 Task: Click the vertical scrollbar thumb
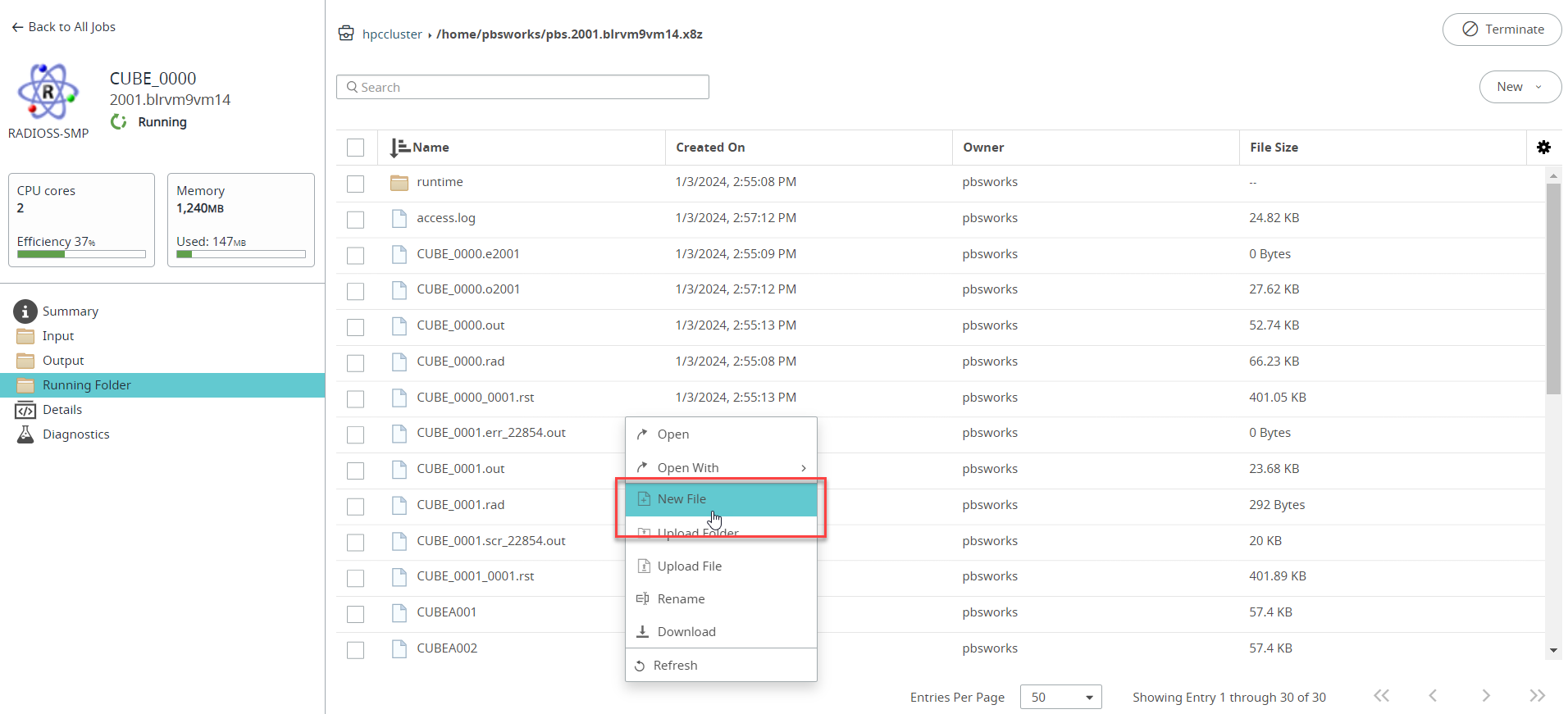click(x=1553, y=289)
